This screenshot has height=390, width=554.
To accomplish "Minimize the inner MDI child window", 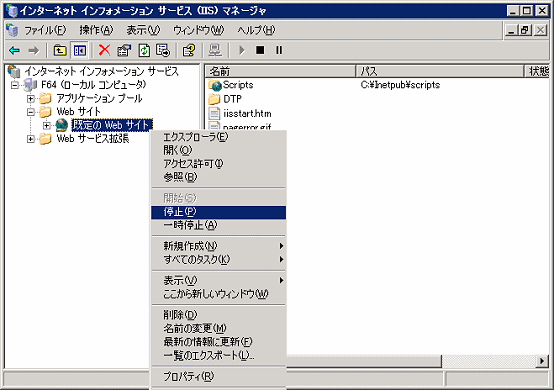I will (x=511, y=30).
